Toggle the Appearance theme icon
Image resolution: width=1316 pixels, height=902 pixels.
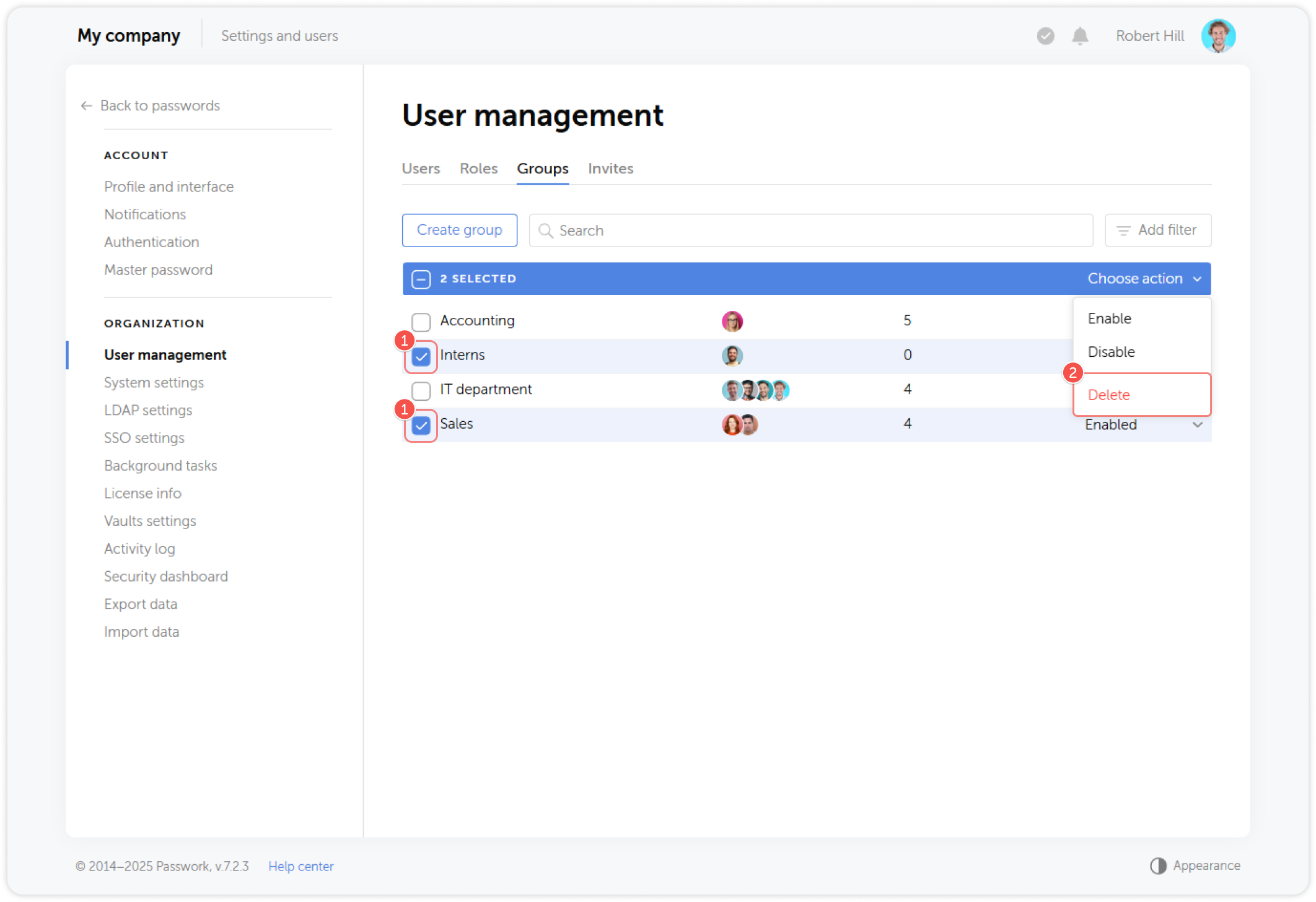coord(1159,865)
